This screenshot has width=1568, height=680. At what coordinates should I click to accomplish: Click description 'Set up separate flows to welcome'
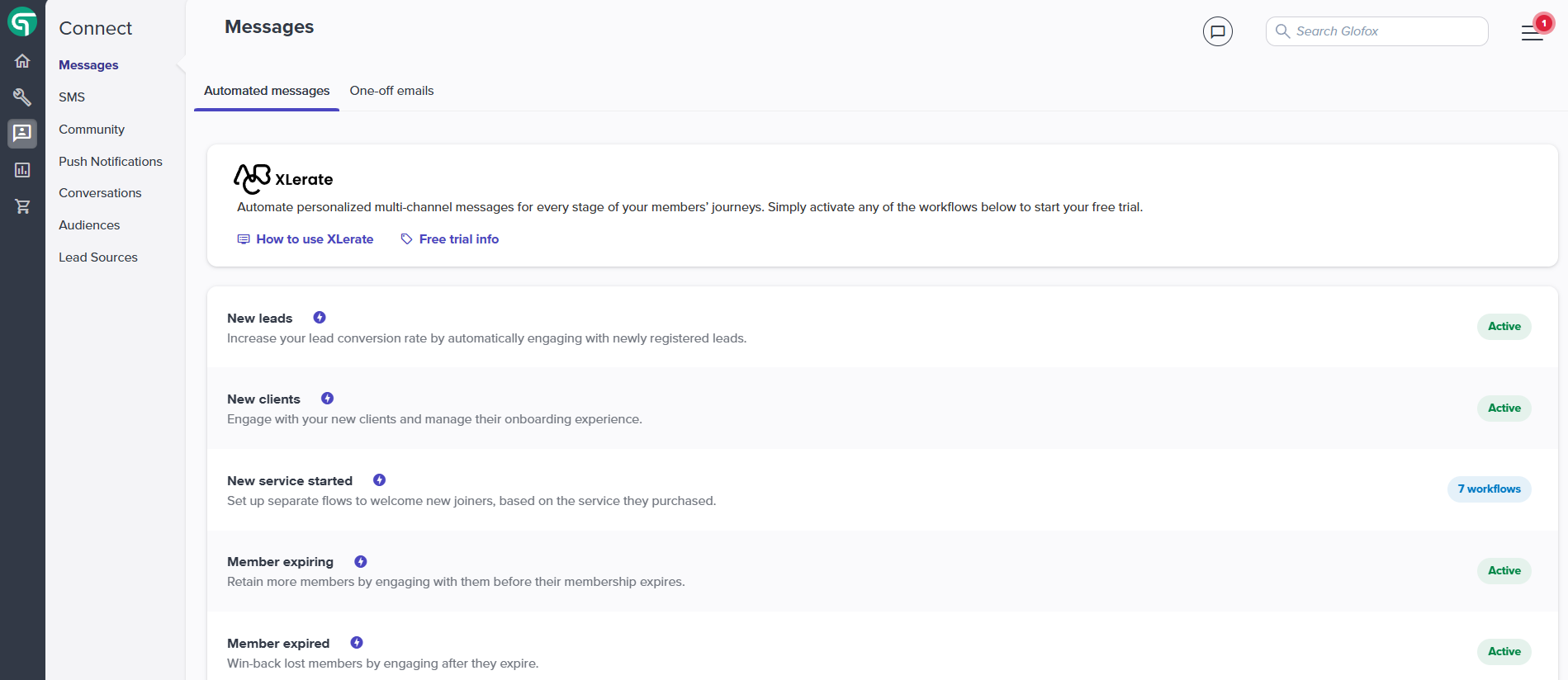click(471, 501)
